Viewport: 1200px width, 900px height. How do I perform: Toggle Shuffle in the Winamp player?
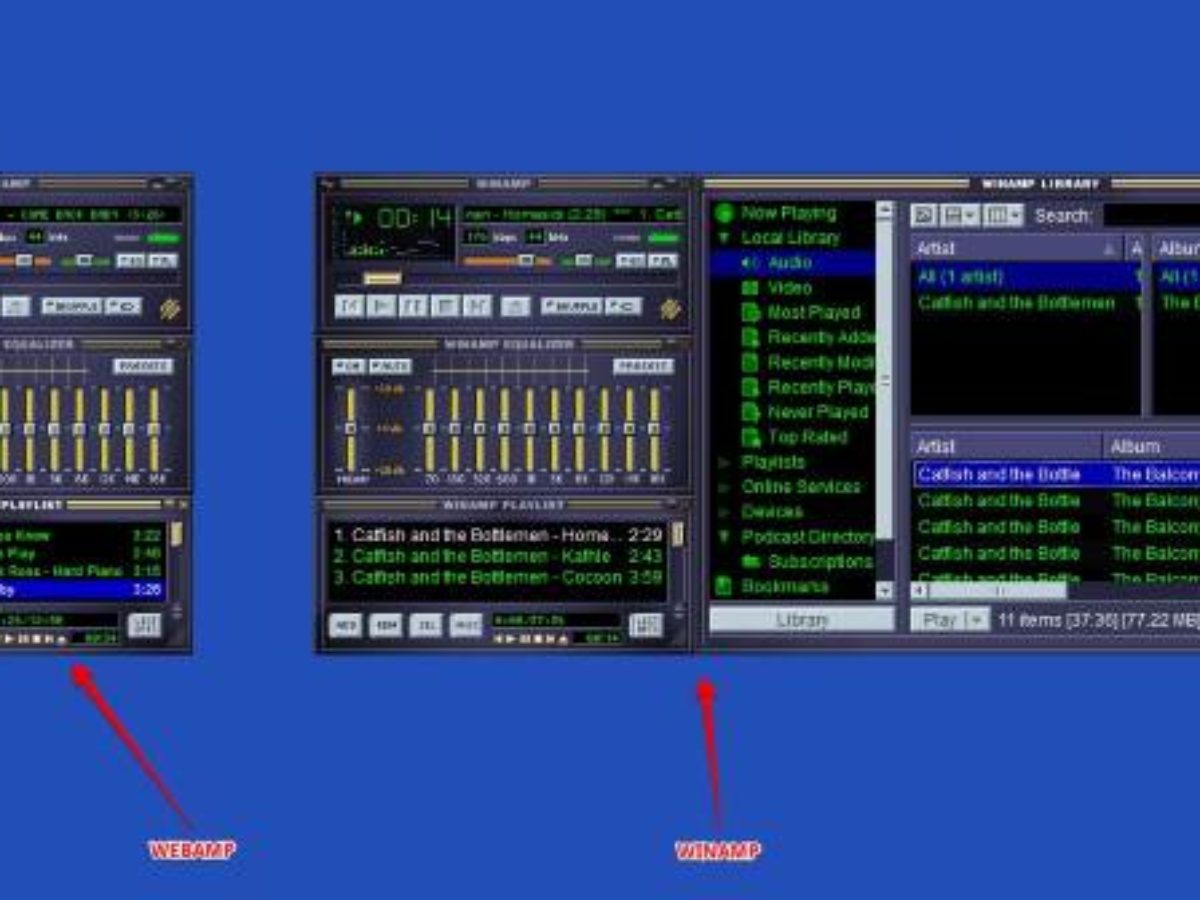[x=571, y=306]
